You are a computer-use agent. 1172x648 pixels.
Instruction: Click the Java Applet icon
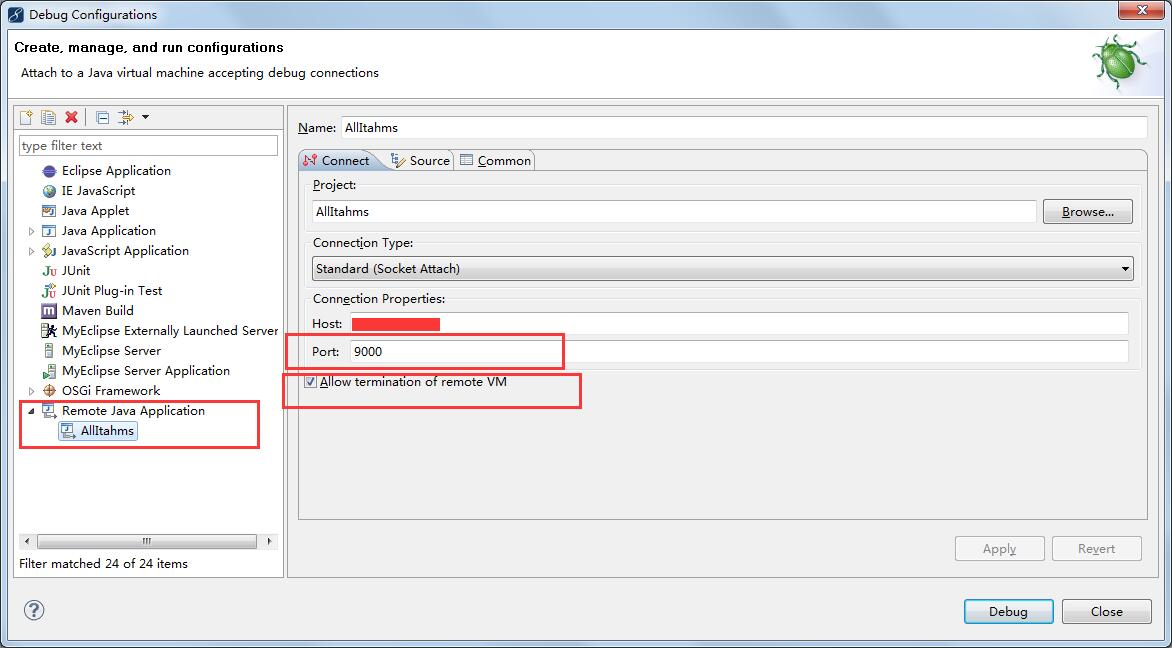(x=49, y=212)
